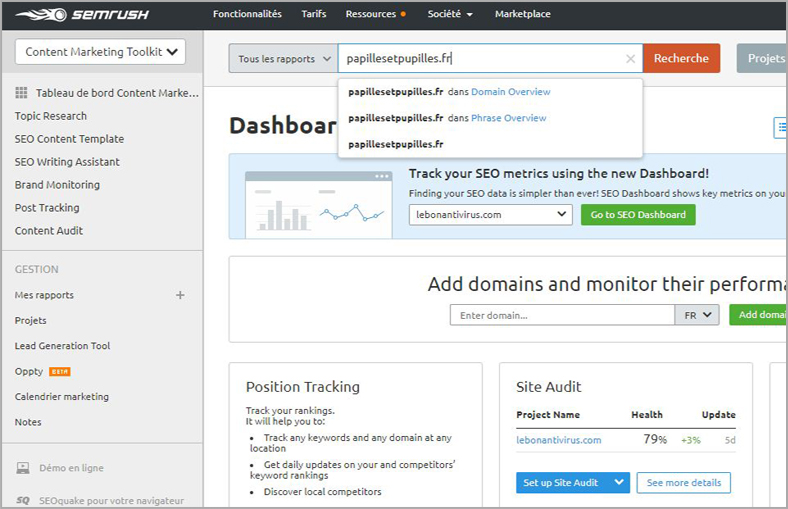Open Lead Generation Tool
Image resolution: width=788 pixels, height=509 pixels.
(x=62, y=346)
